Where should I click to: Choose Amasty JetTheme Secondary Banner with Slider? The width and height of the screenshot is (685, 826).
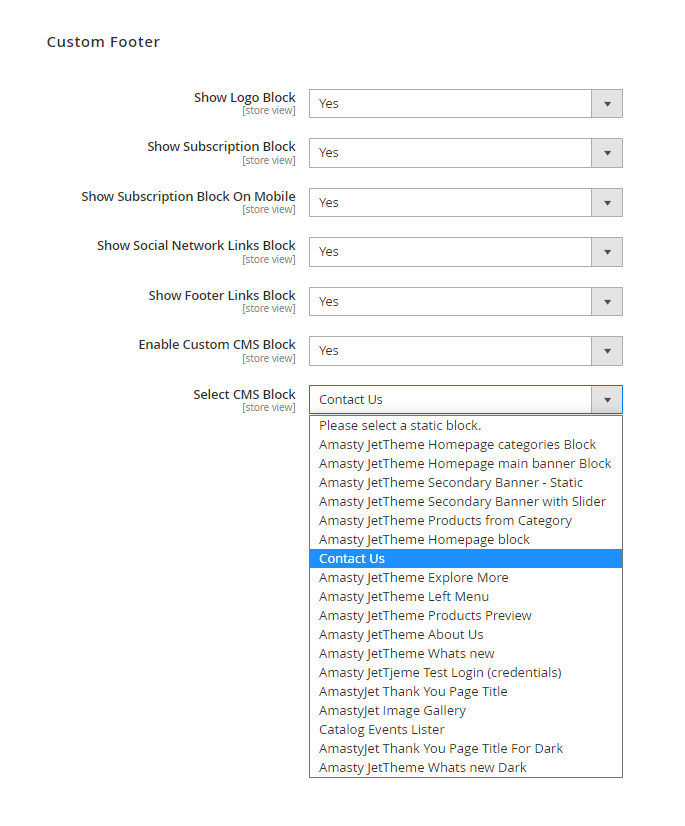(x=462, y=502)
